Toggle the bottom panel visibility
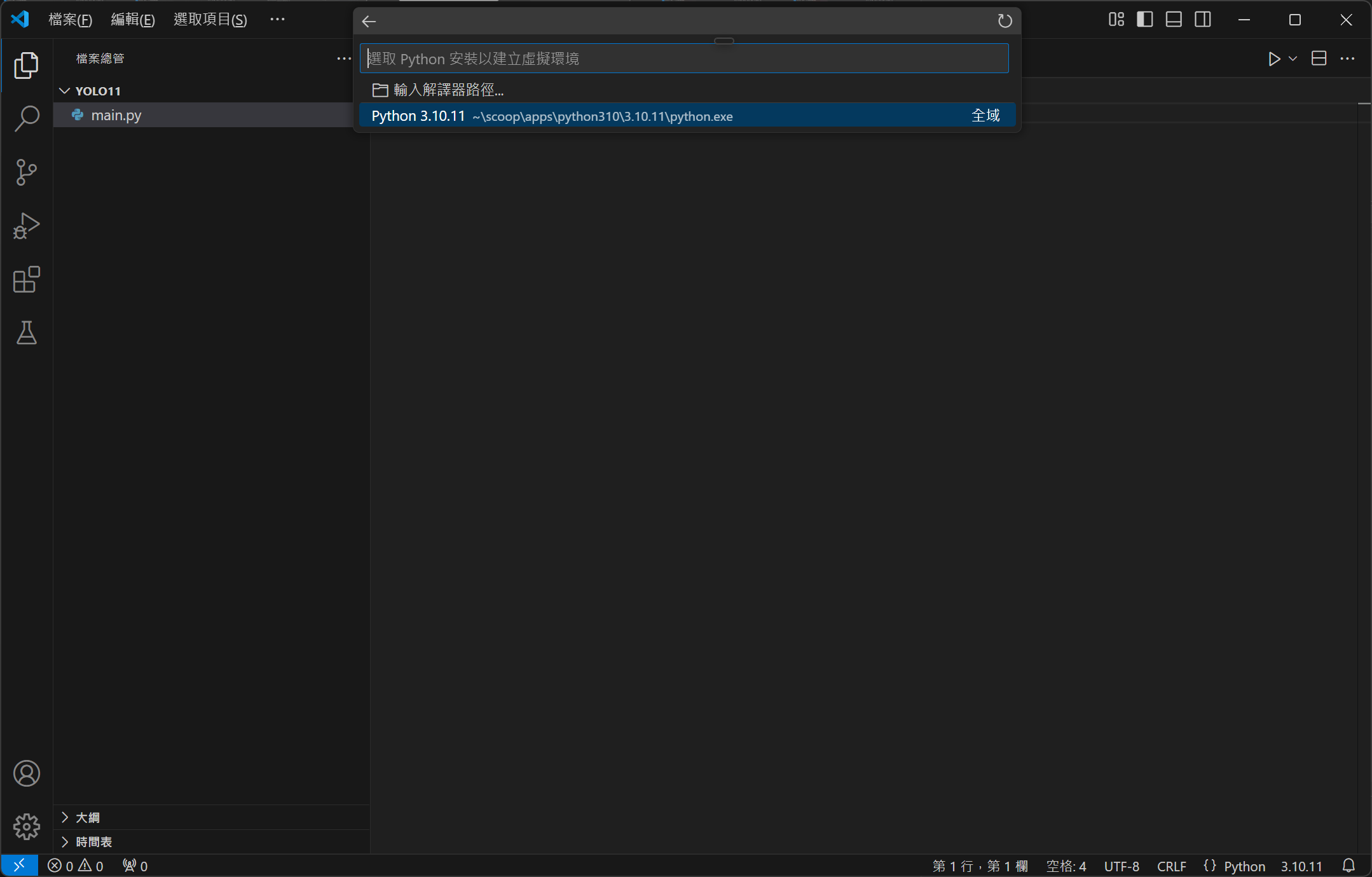The height and width of the screenshot is (877, 1372). pyautogui.click(x=1174, y=20)
